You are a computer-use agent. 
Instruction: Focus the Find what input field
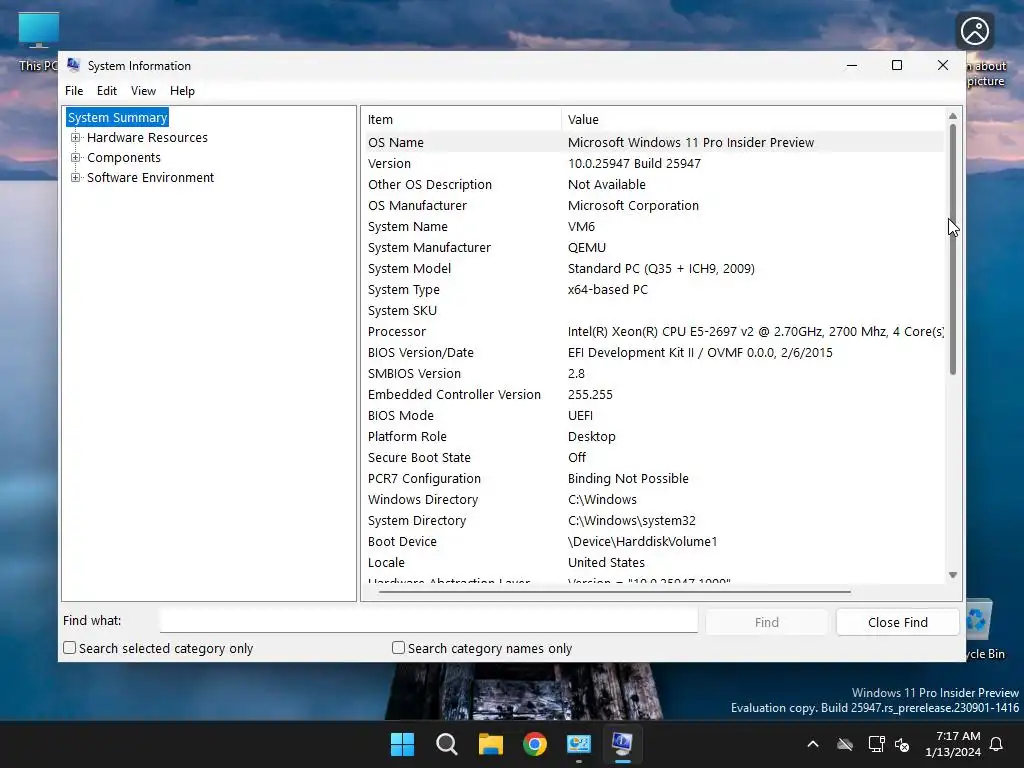click(x=429, y=621)
